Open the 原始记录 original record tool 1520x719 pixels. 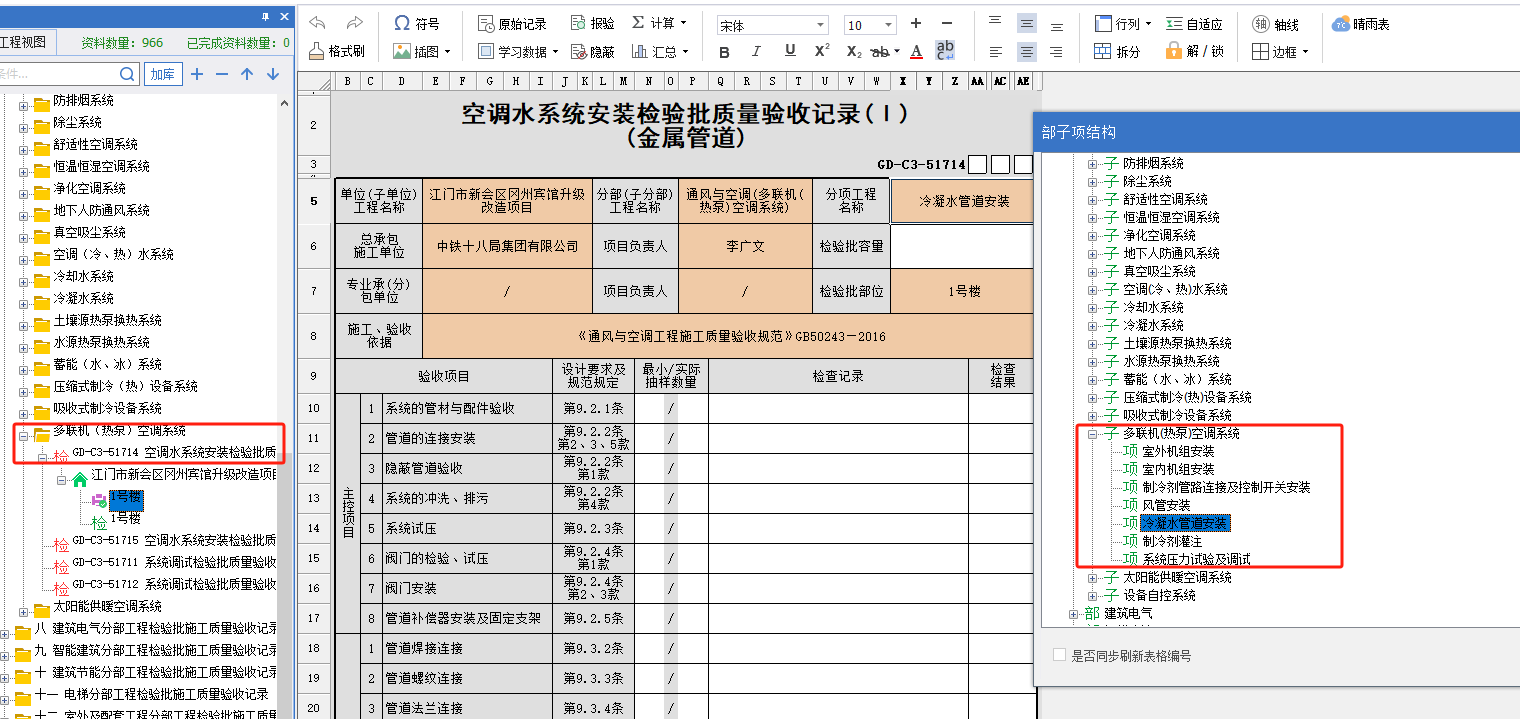(512, 23)
